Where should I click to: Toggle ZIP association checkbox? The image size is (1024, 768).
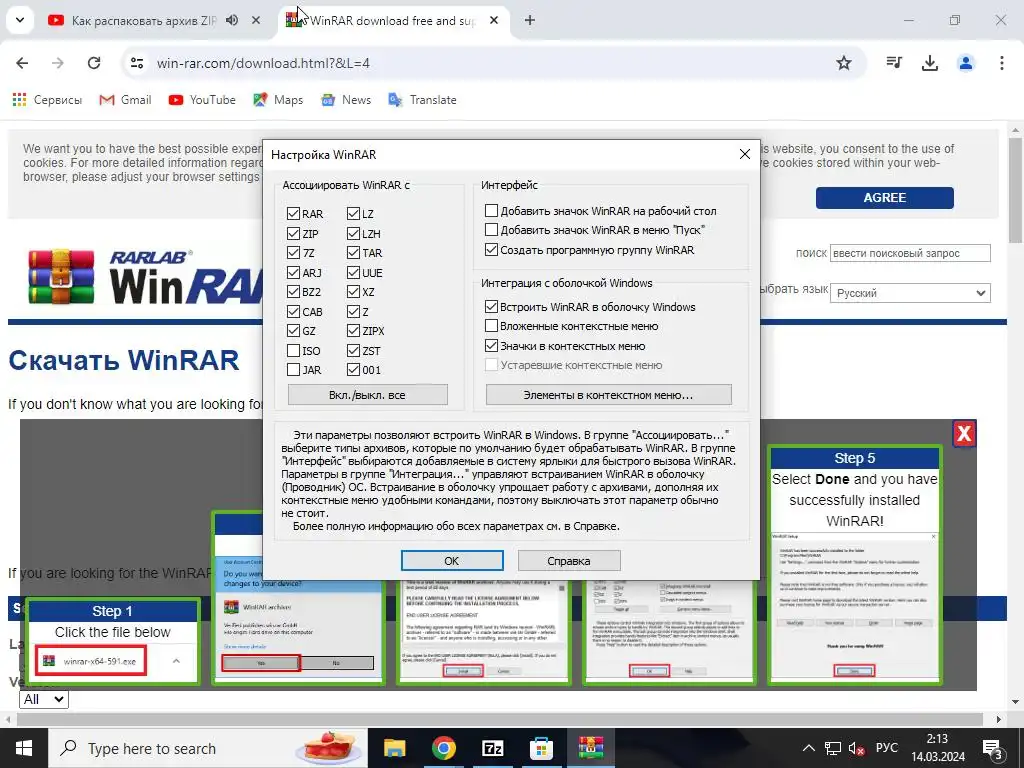point(293,233)
